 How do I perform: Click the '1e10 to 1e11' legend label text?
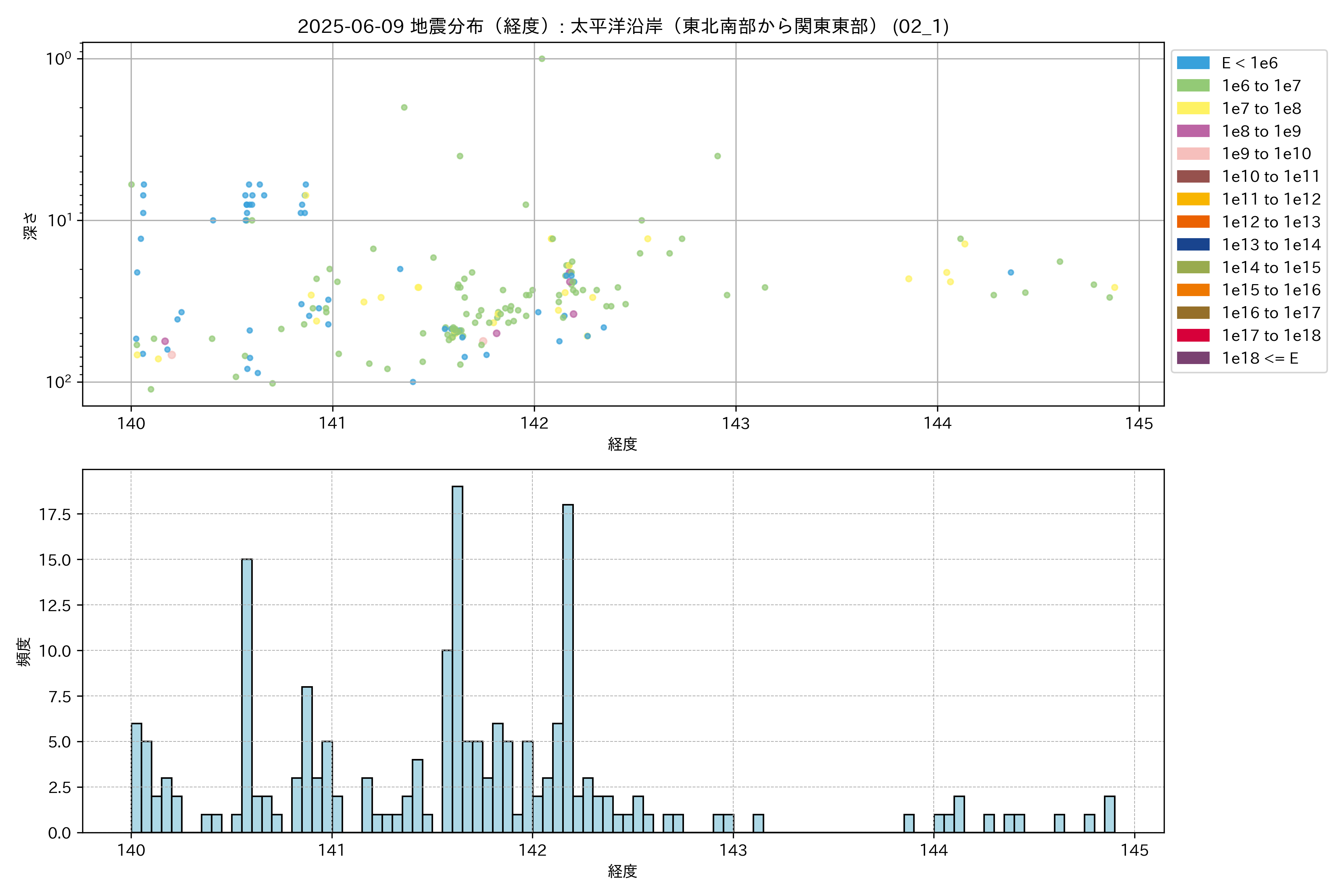coord(1271,177)
